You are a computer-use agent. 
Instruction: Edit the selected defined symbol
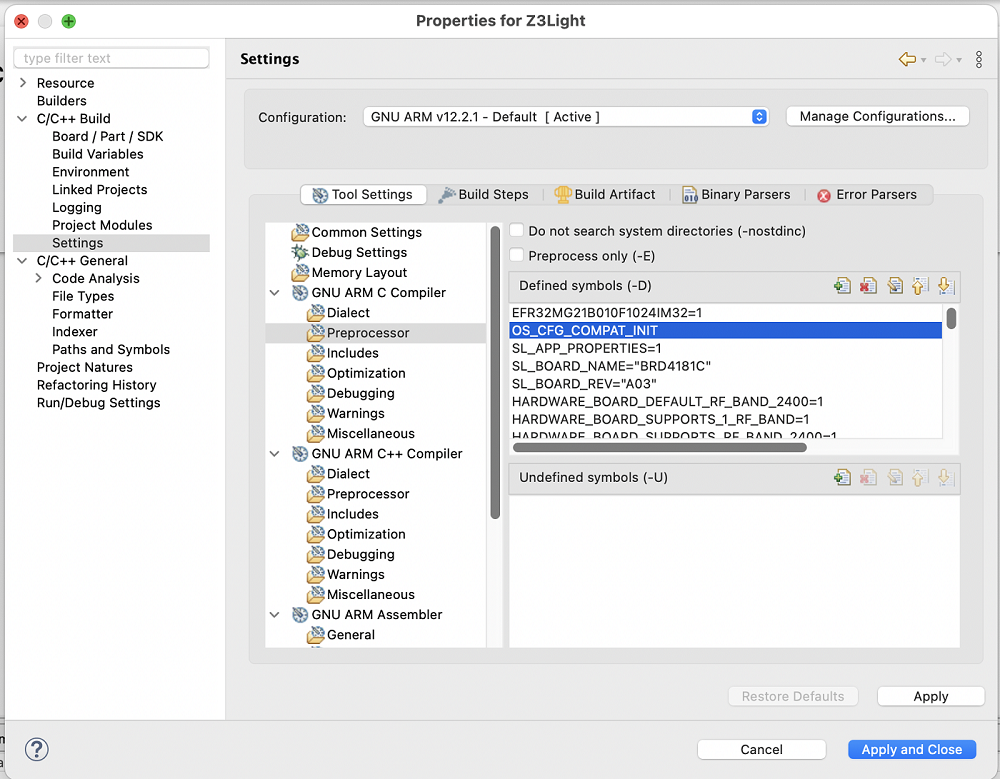coord(895,286)
